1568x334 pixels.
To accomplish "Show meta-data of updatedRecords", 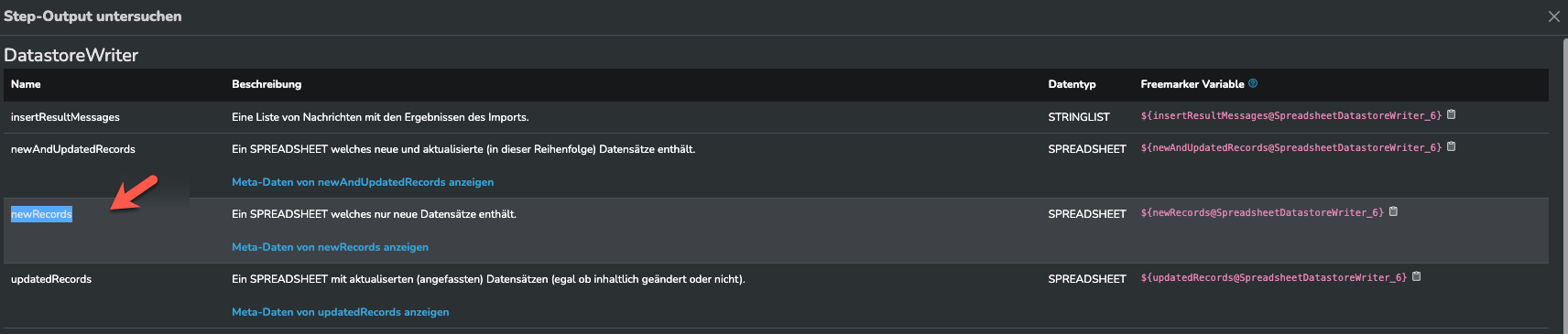I will (340, 312).
